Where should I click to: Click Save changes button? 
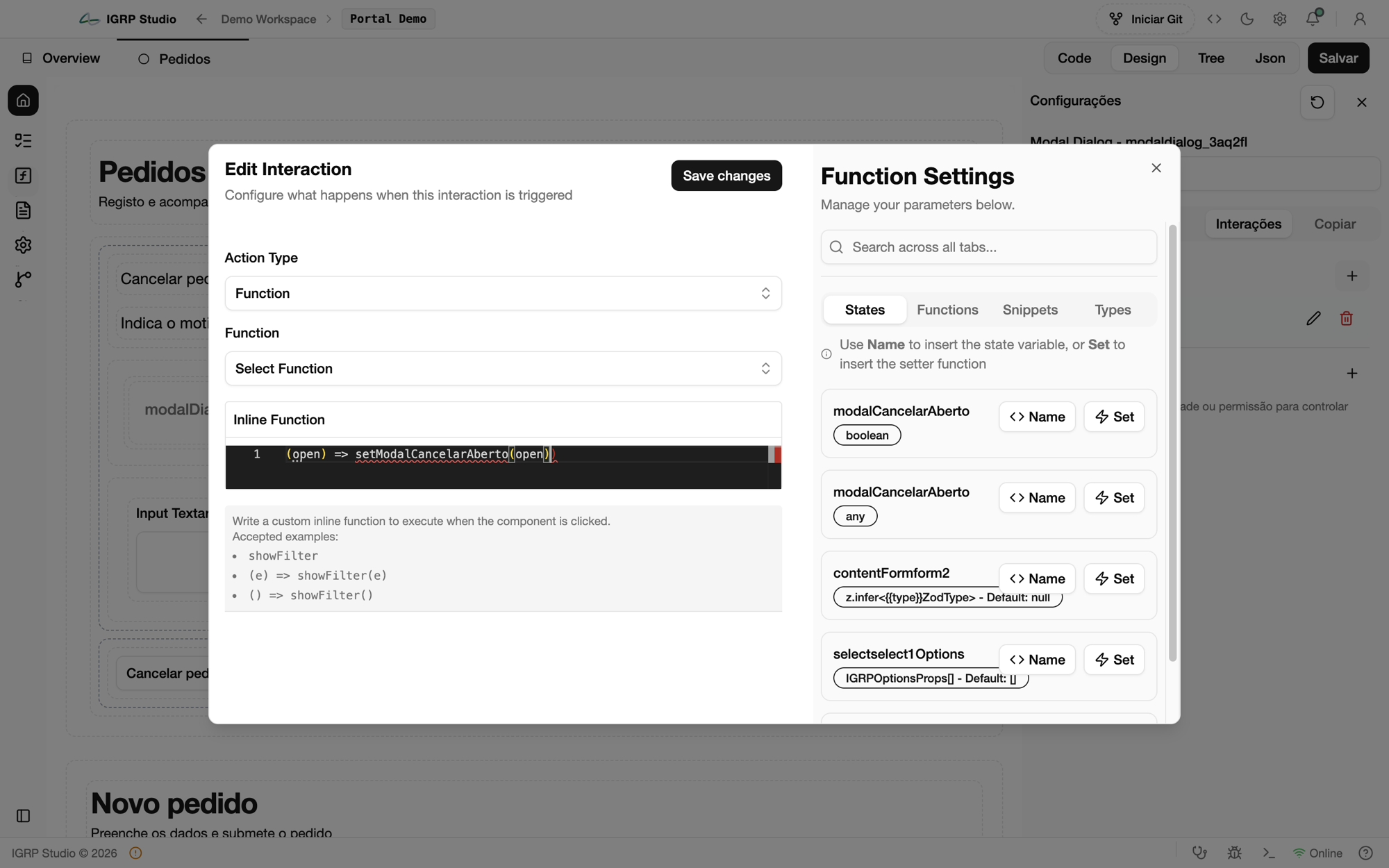coord(726,176)
